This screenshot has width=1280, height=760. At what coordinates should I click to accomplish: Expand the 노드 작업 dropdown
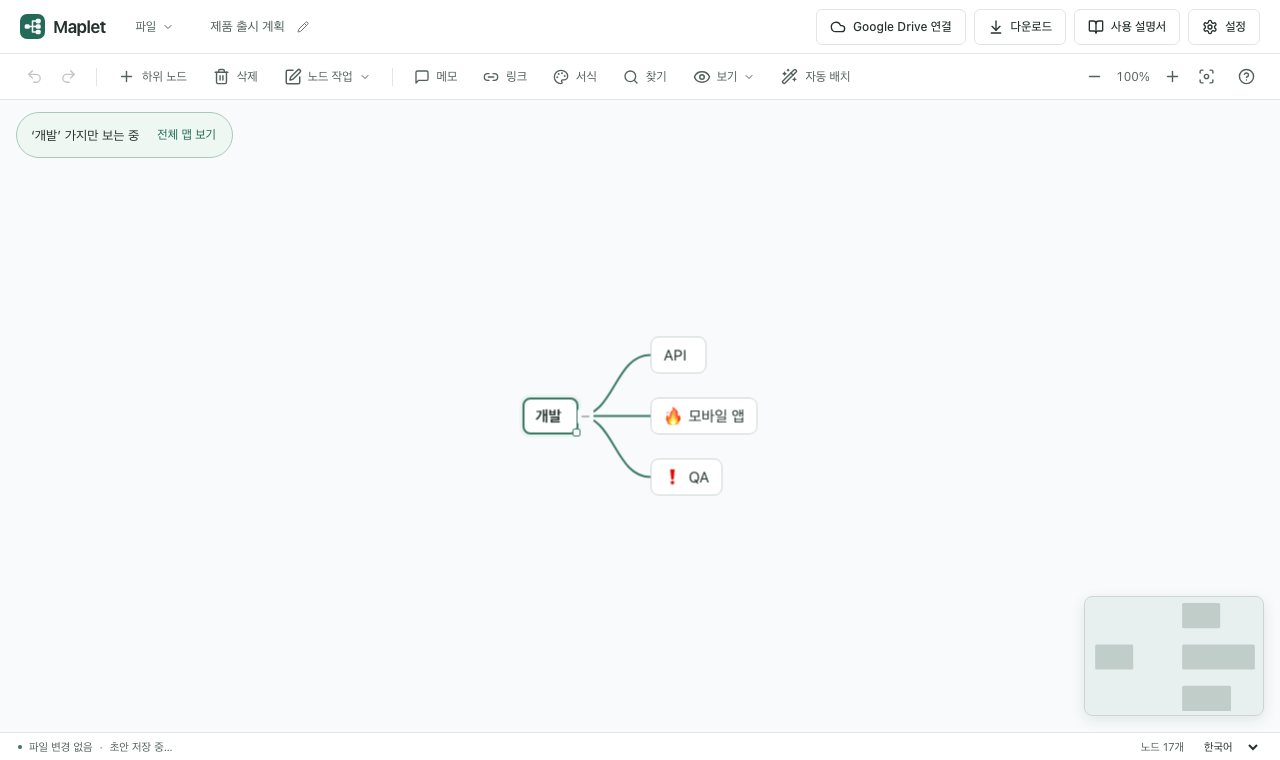coord(328,77)
